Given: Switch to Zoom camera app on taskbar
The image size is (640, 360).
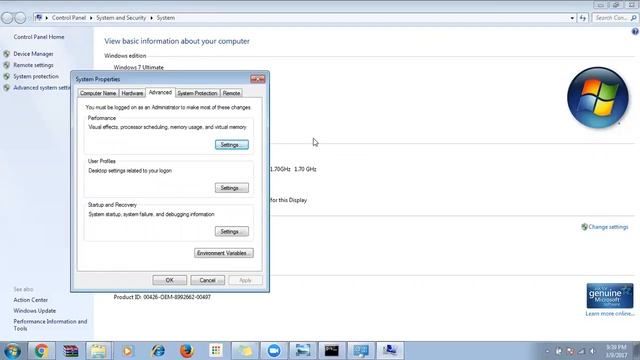Looking at the screenshot, I should pyautogui.click(x=274, y=351).
